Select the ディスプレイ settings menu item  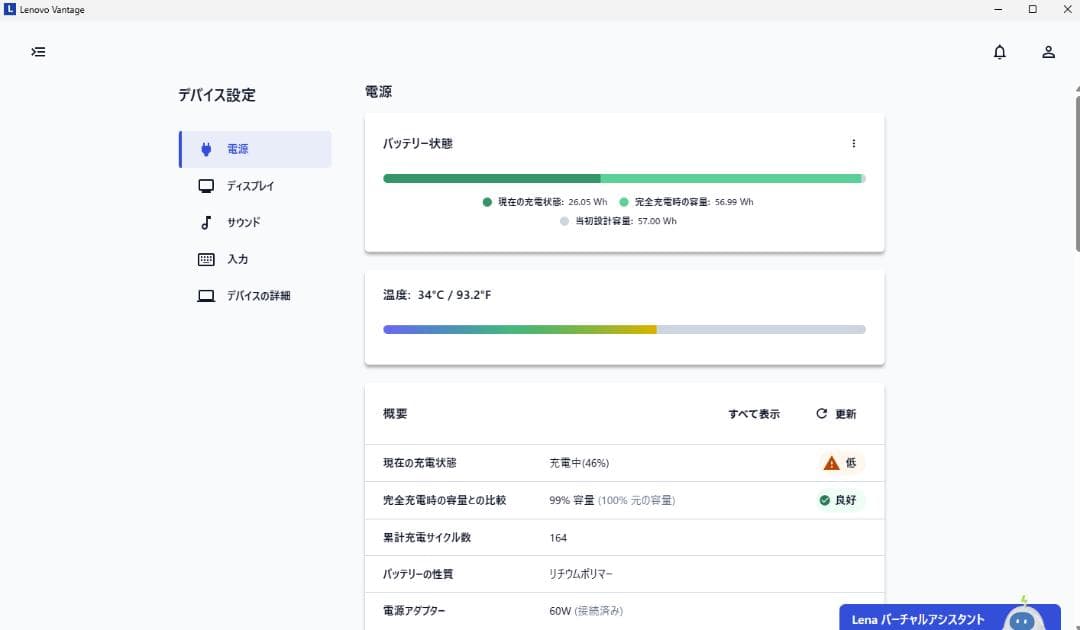(250, 186)
